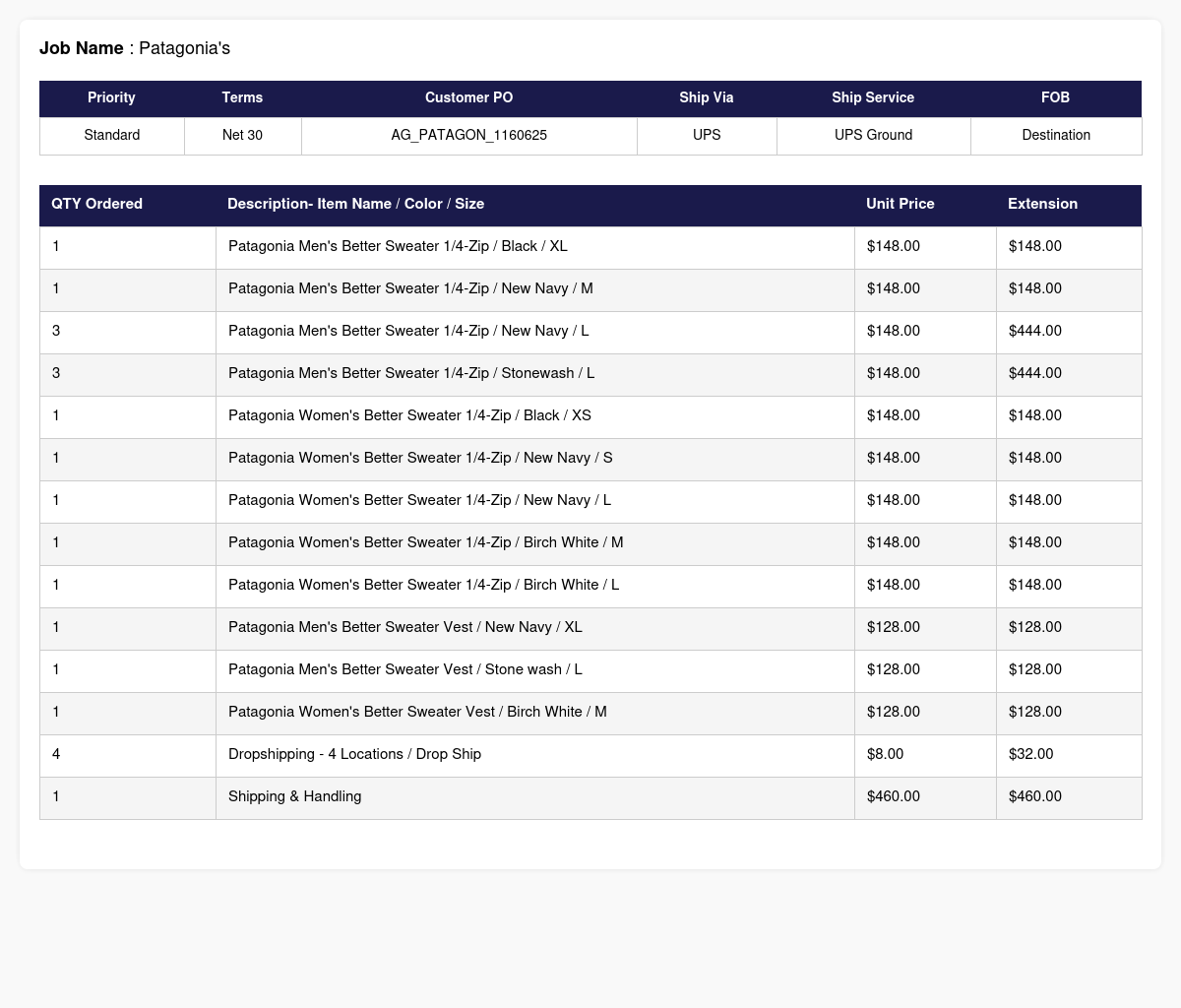Select Women's 1/4-Zip Birch White / M description
The image size is (1181, 1008).
(x=425, y=543)
